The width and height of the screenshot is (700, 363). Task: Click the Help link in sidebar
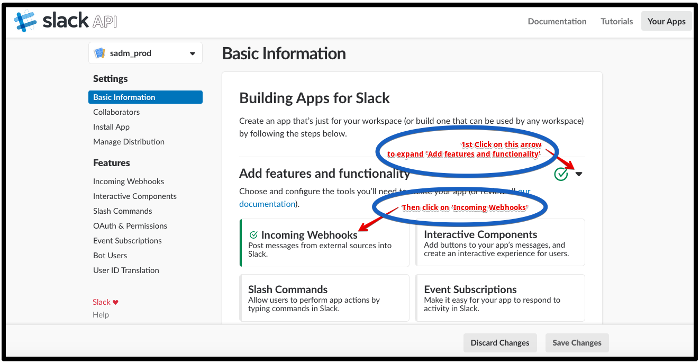100,315
